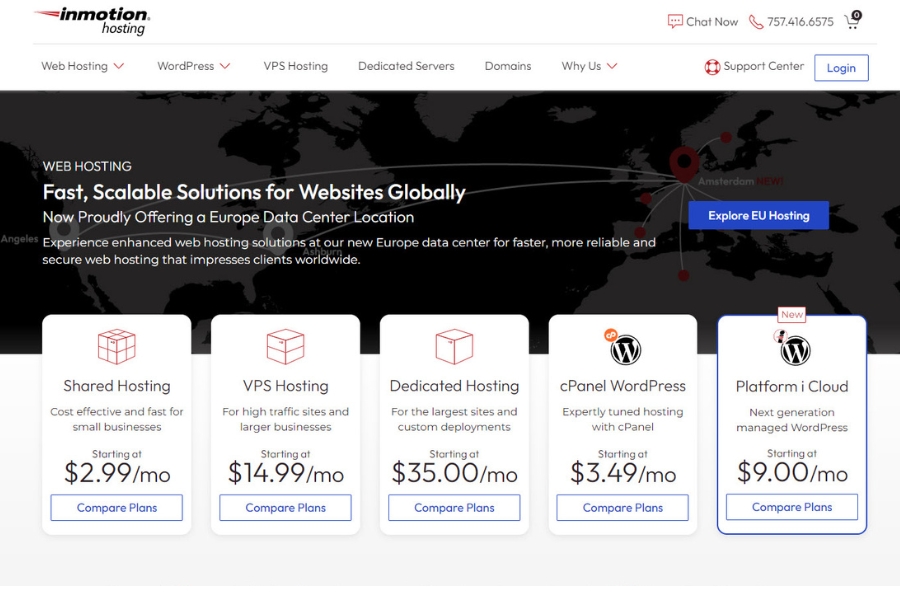Click the Login button
Screen dimensions: 900x600
[x=841, y=68]
